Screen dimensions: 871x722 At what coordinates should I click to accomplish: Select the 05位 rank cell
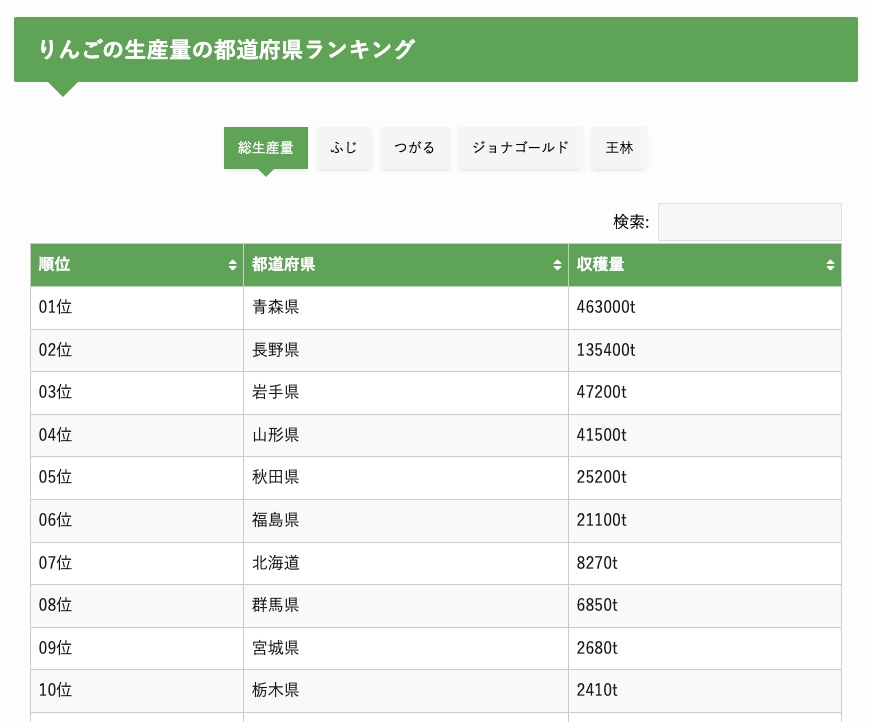[137, 478]
